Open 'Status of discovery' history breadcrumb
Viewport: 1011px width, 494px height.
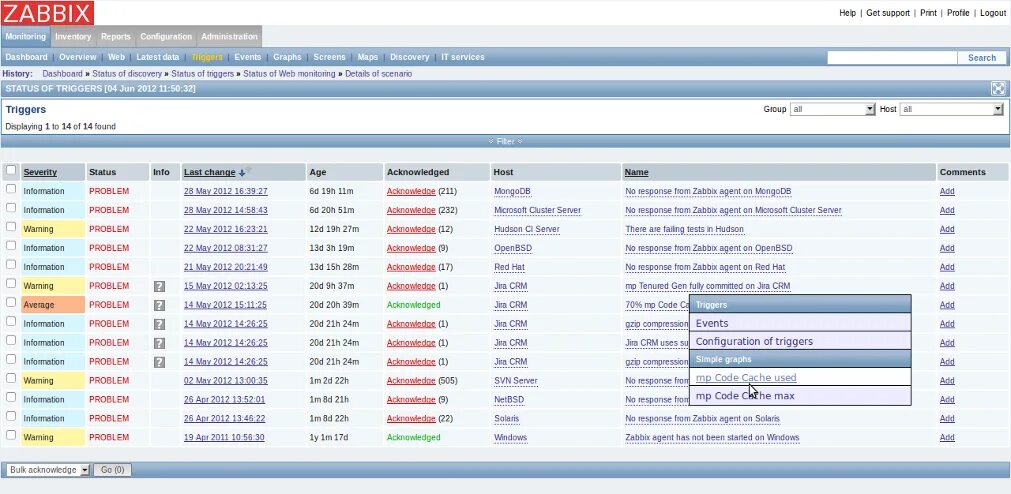[x=128, y=74]
